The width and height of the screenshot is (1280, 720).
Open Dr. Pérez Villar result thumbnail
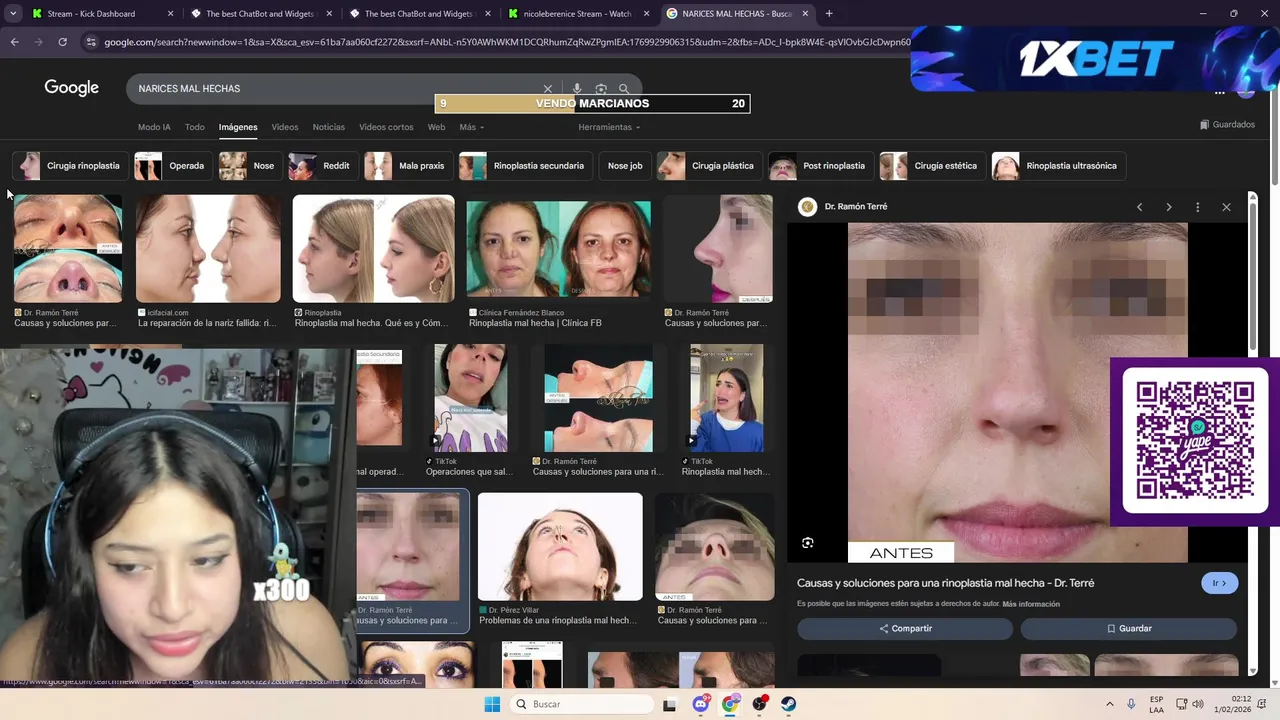click(x=560, y=546)
